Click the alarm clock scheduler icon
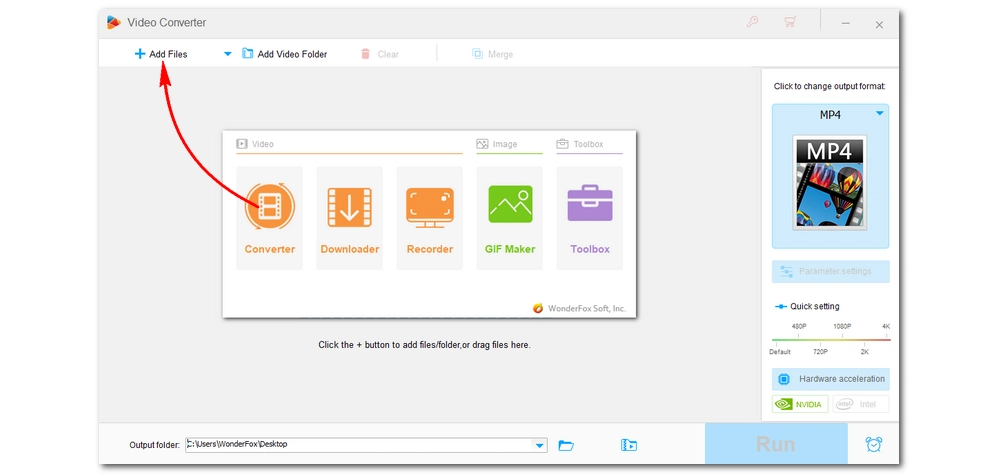 (873, 445)
